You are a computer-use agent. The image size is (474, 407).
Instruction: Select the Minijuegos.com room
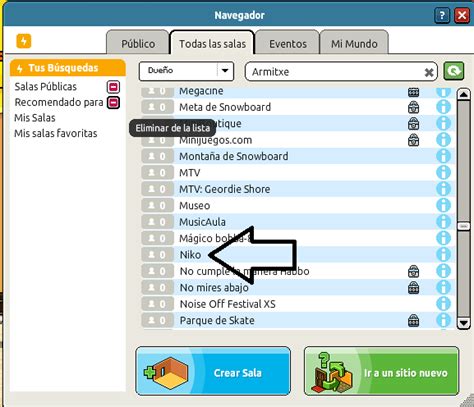click(298, 140)
